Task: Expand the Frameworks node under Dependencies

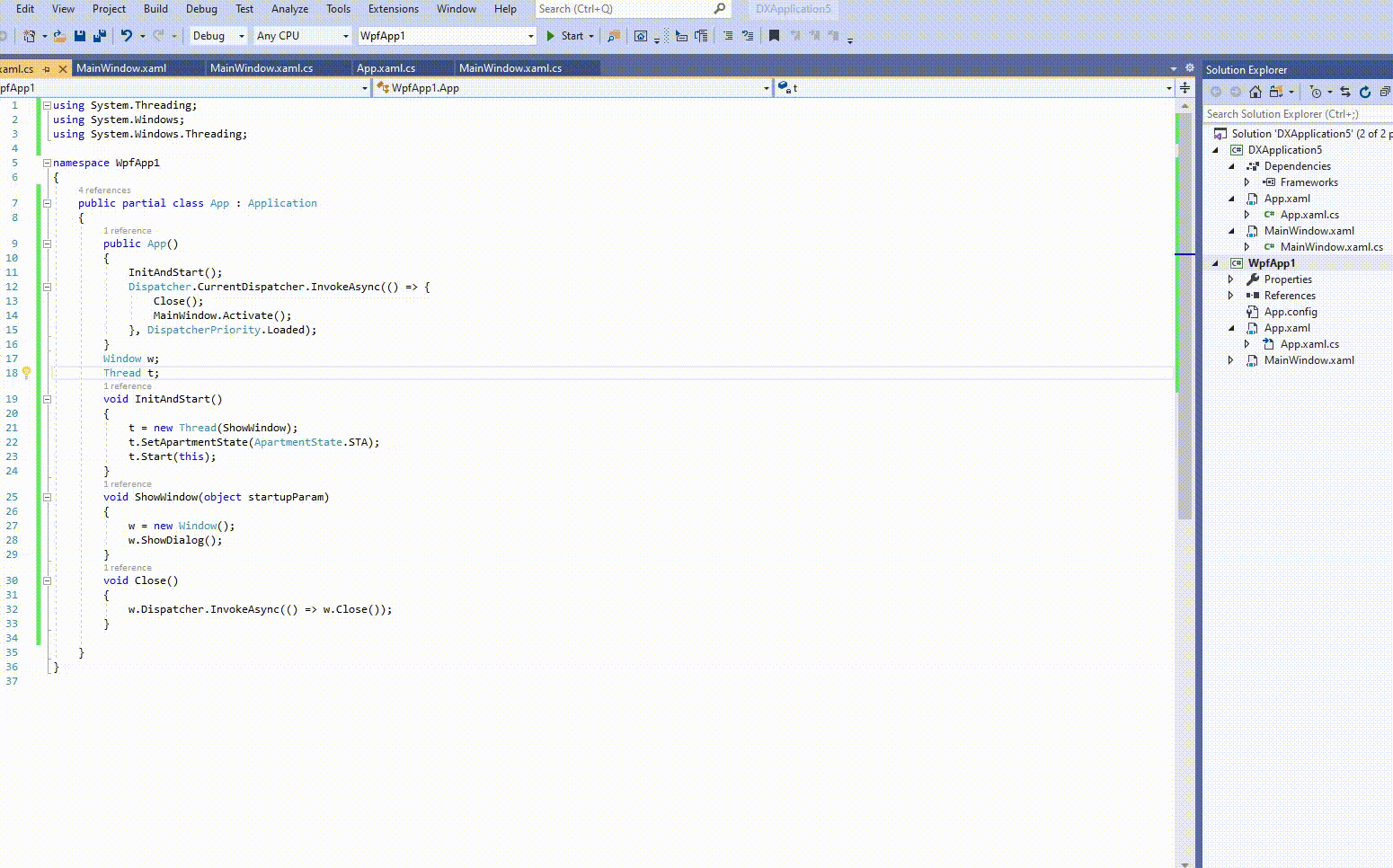Action: 1247,182
